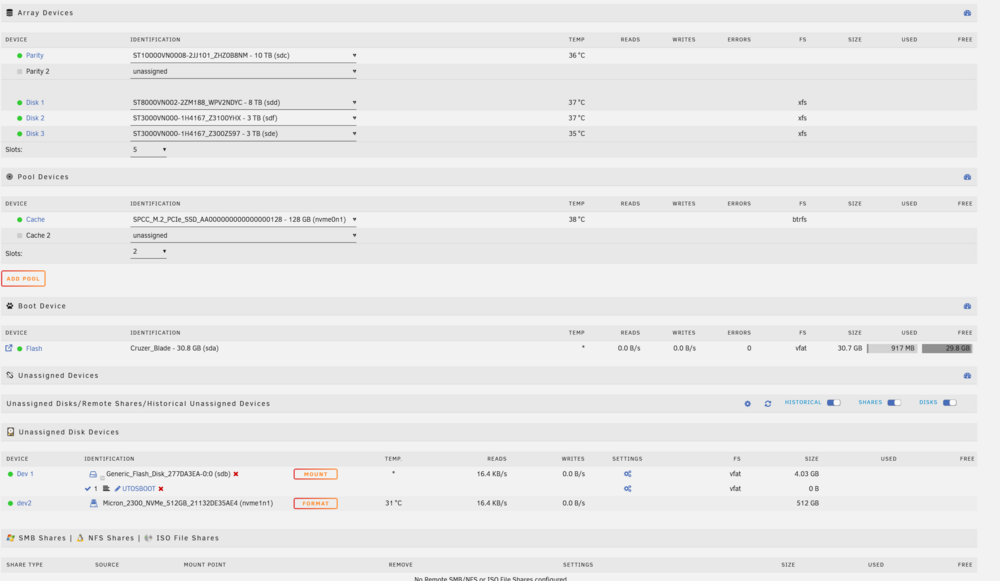The image size is (1000, 581).
Task: Click the green status dot beside Disk 1
Action: point(20,103)
